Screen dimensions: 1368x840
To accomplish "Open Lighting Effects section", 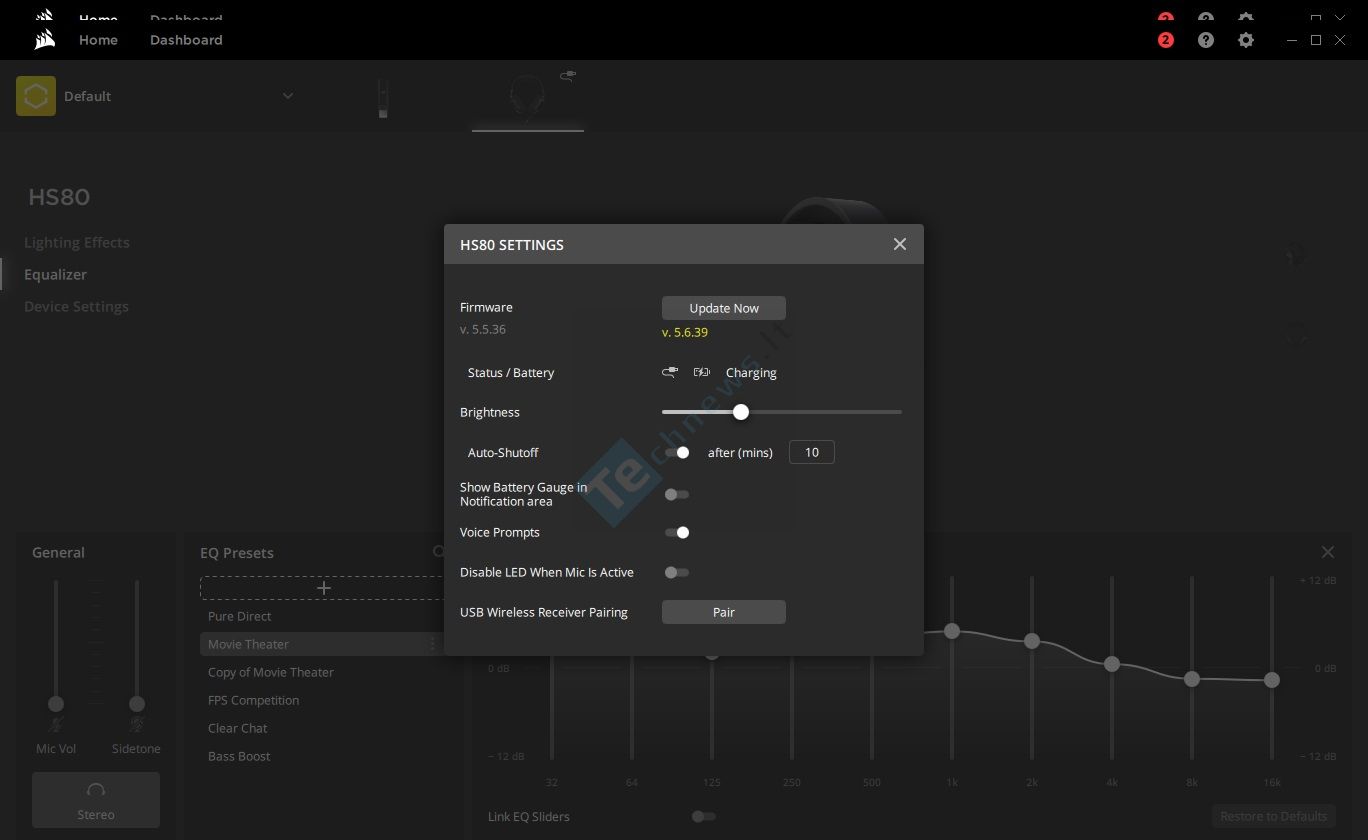I will (x=77, y=242).
